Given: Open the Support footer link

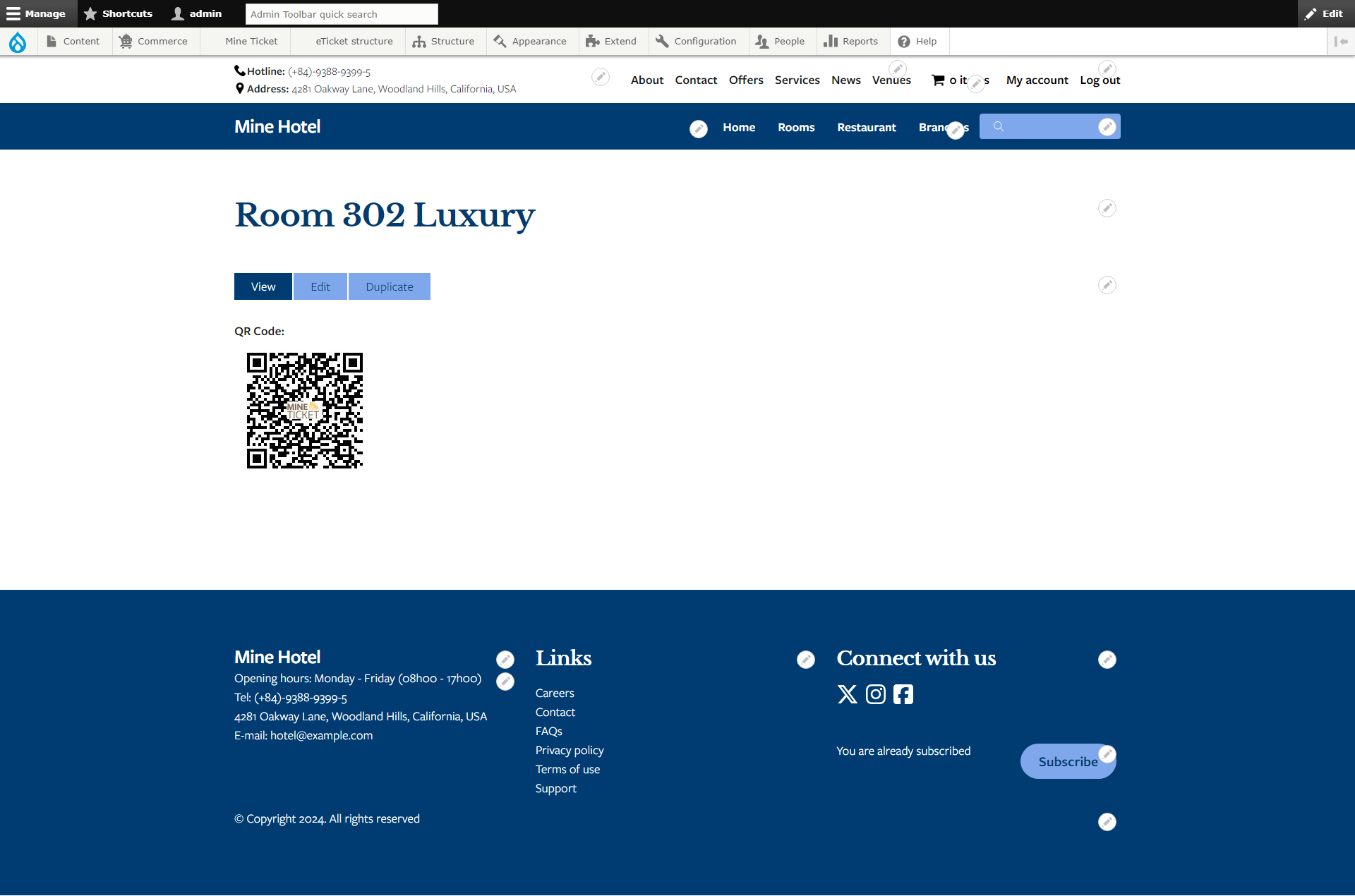Looking at the screenshot, I should pos(556,789).
